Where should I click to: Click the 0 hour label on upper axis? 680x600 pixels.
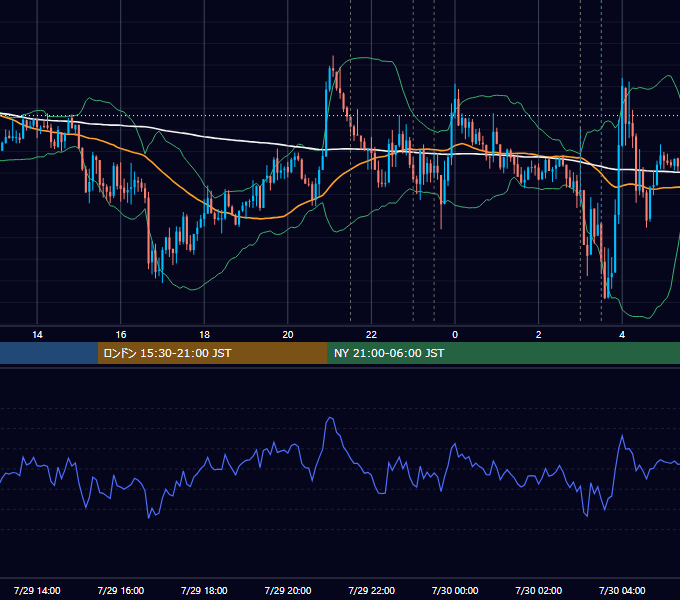455,335
